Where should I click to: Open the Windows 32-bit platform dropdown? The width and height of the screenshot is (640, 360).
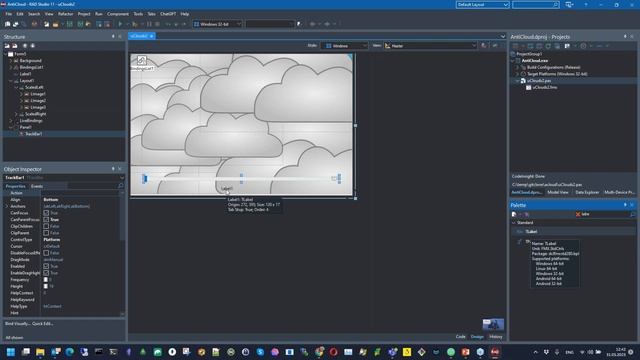(x=218, y=24)
